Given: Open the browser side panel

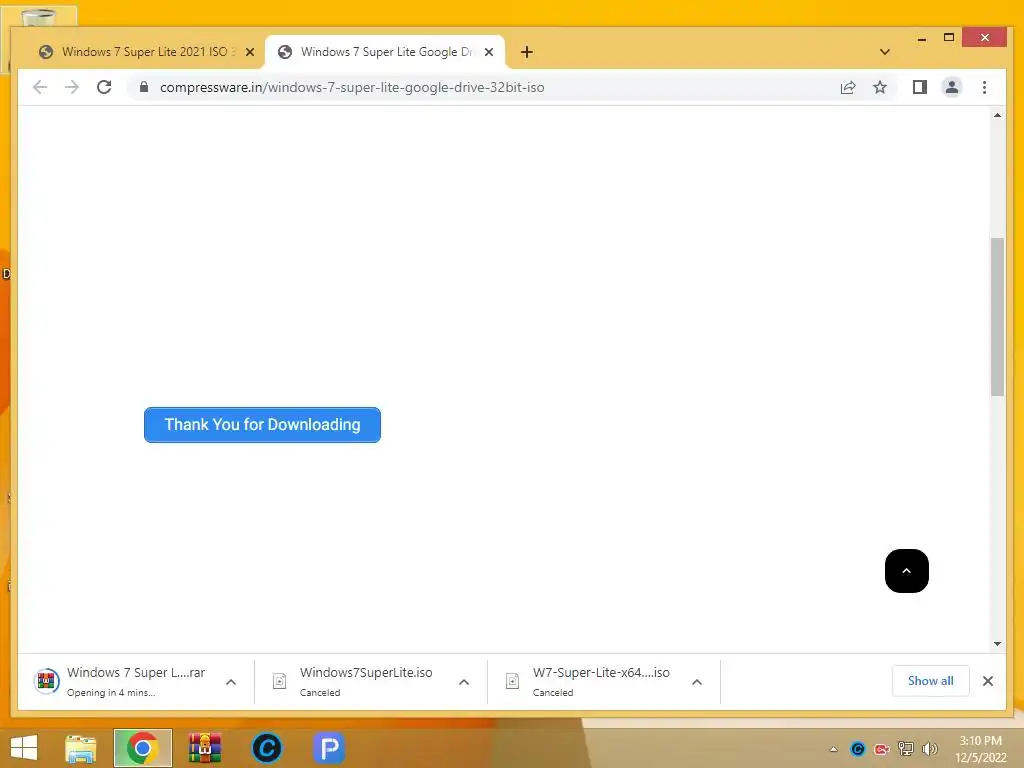Looking at the screenshot, I should pos(920,88).
